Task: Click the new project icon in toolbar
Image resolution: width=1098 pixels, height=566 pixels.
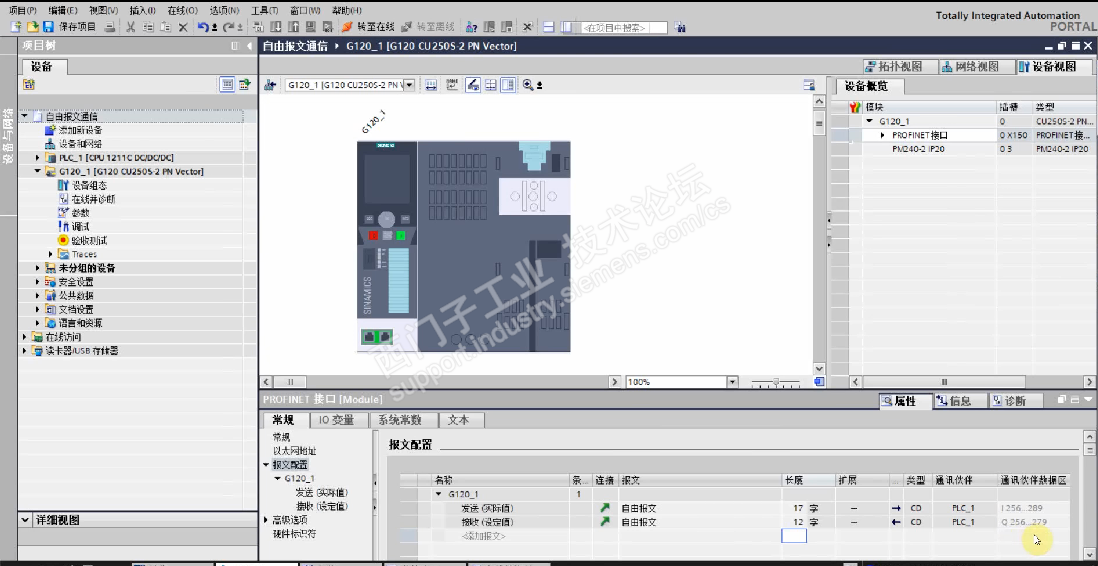Action: (x=16, y=27)
